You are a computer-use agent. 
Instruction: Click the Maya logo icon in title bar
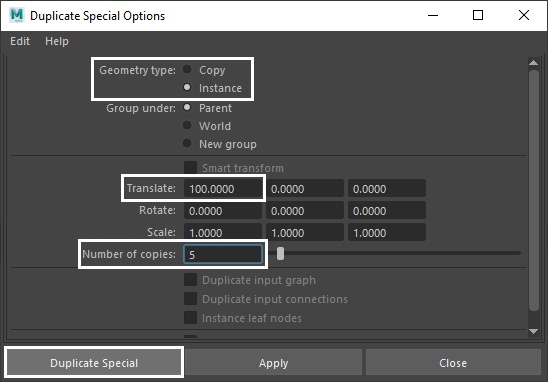point(16,15)
